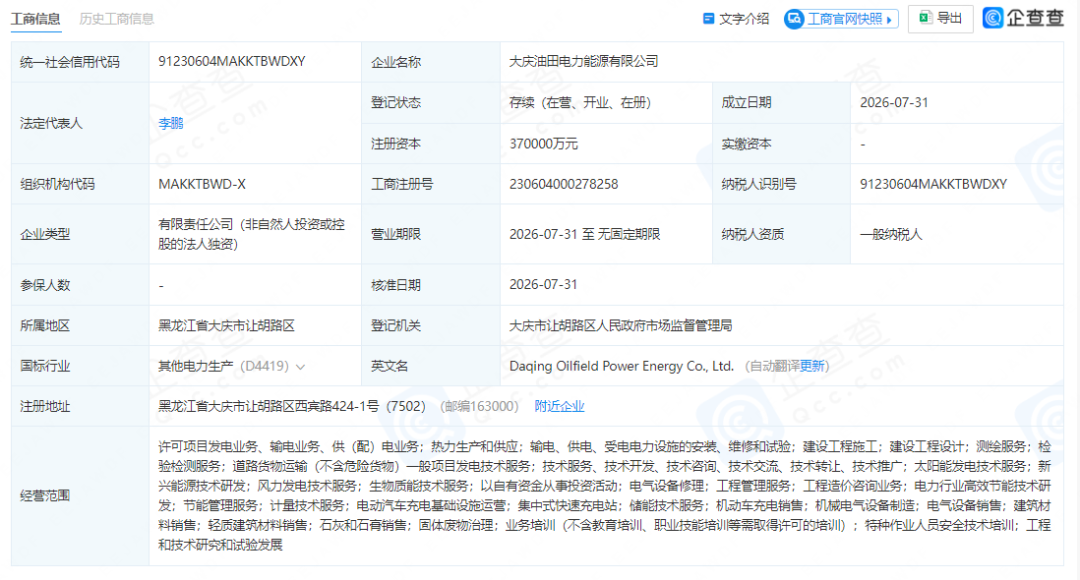
Task: Click the 法定代表人 label cell
Action: (x=80, y=123)
